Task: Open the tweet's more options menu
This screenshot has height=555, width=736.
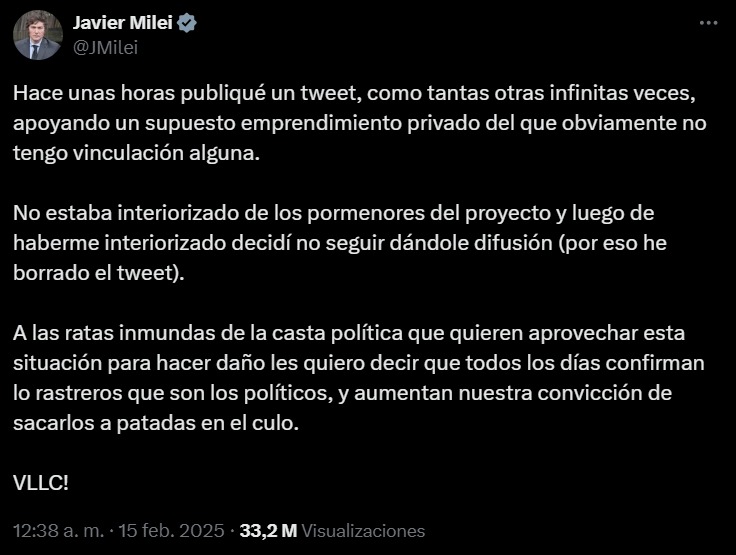Action: click(709, 22)
